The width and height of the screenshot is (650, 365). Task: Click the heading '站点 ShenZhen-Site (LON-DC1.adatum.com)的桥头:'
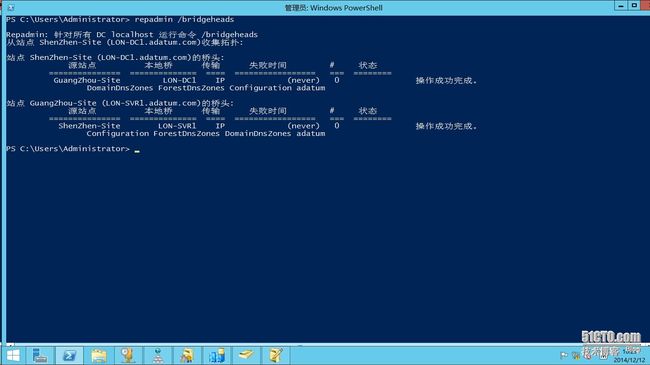[x=115, y=57]
